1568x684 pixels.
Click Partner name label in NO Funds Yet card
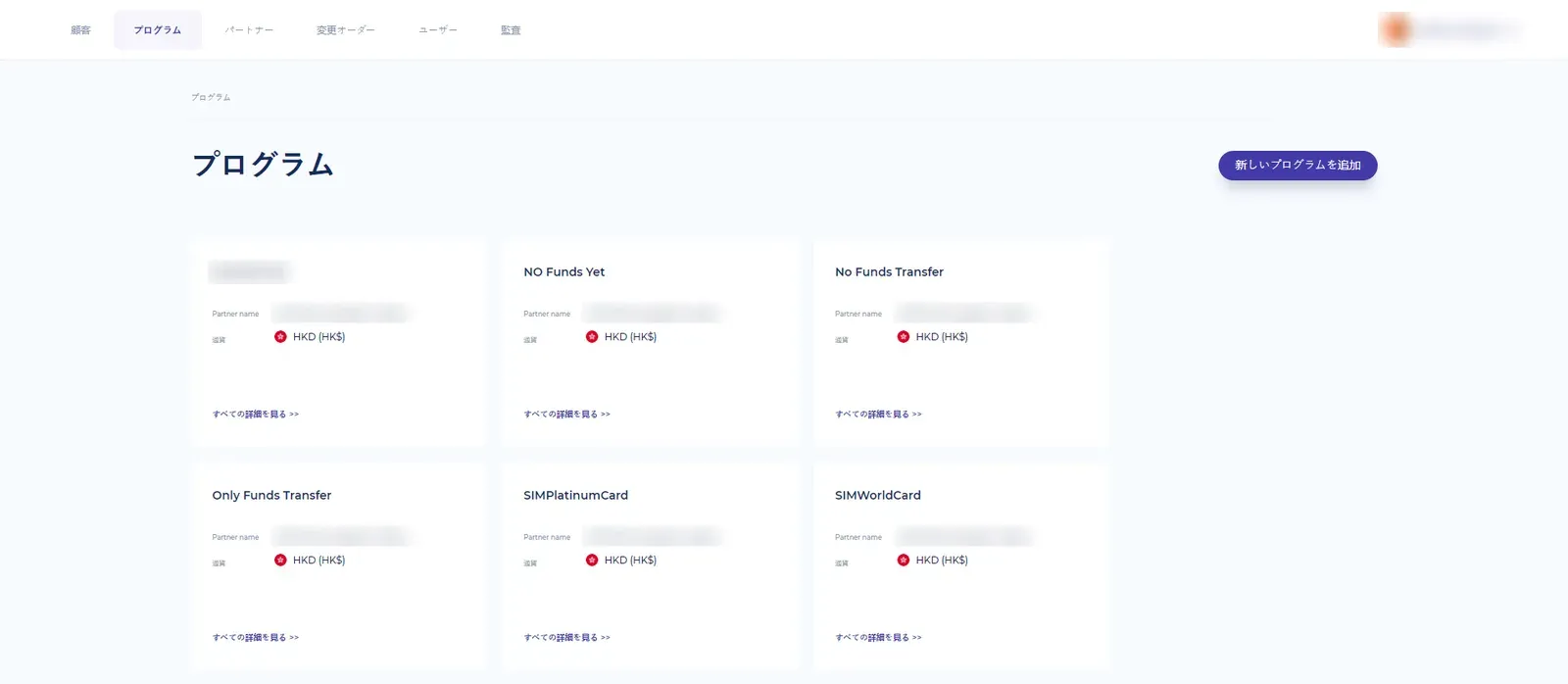547,315
